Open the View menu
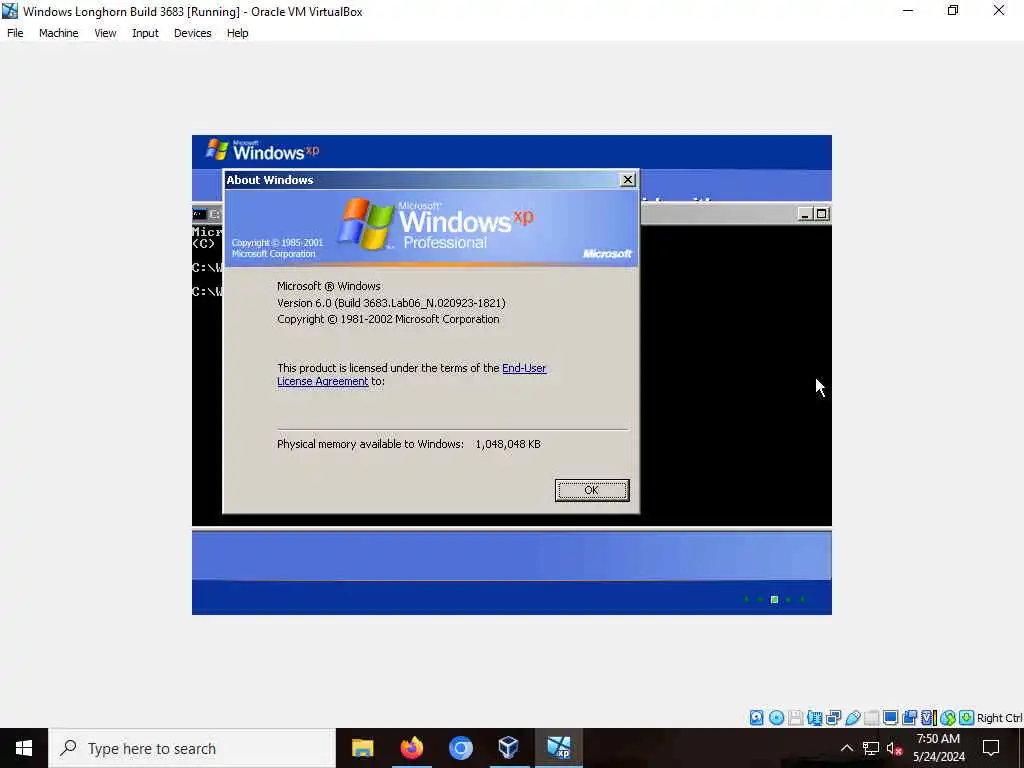The width and height of the screenshot is (1024, 768). pos(105,33)
